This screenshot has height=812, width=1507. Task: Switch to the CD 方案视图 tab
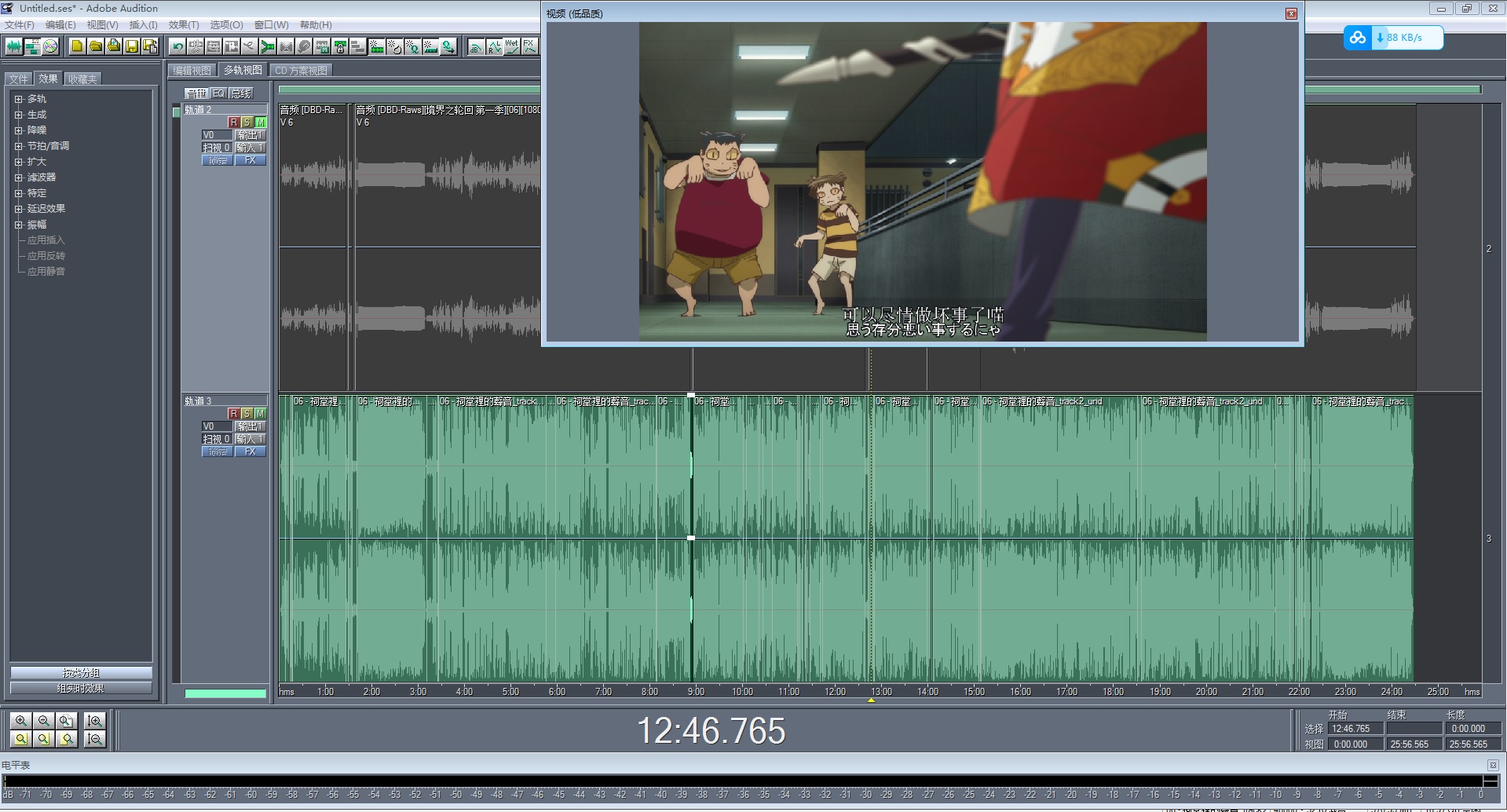tap(301, 71)
